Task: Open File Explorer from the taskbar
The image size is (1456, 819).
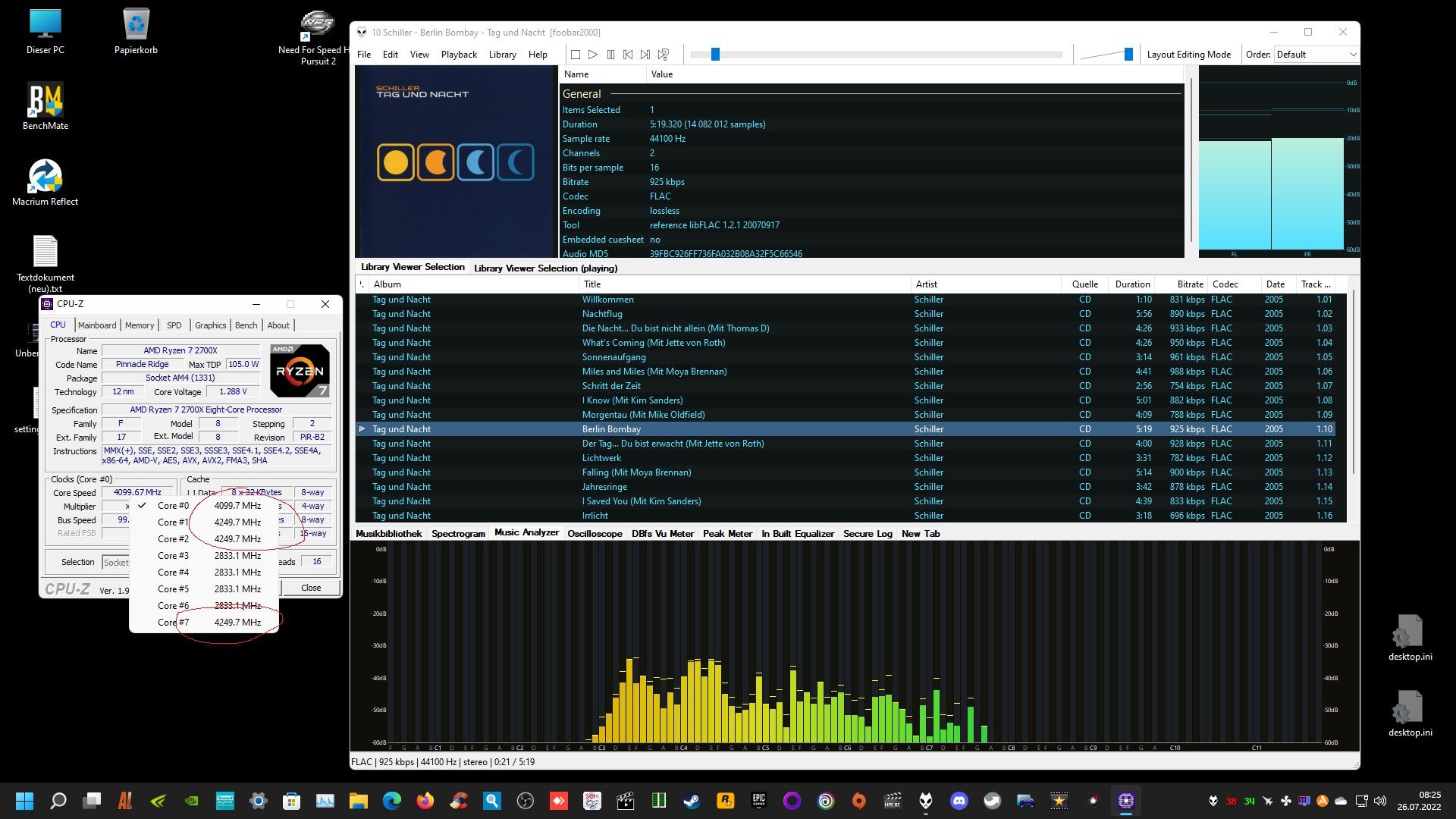Action: click(x=358, y=801)
